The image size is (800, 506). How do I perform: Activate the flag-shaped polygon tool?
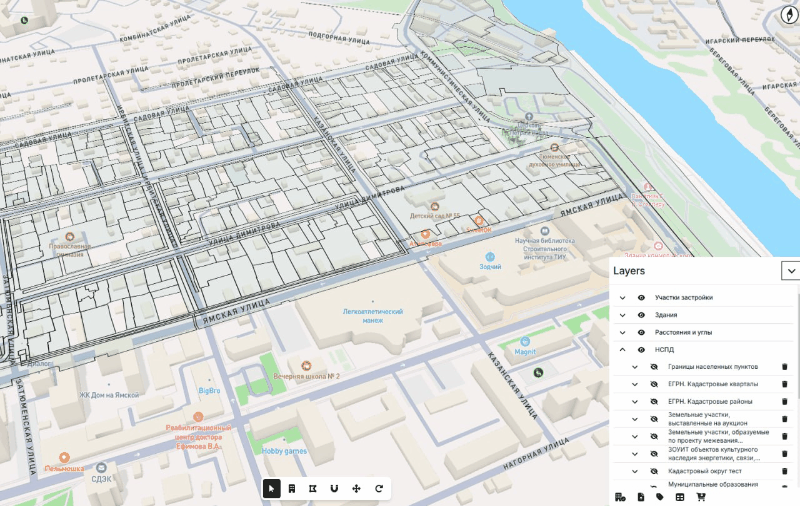coord(313,488)
